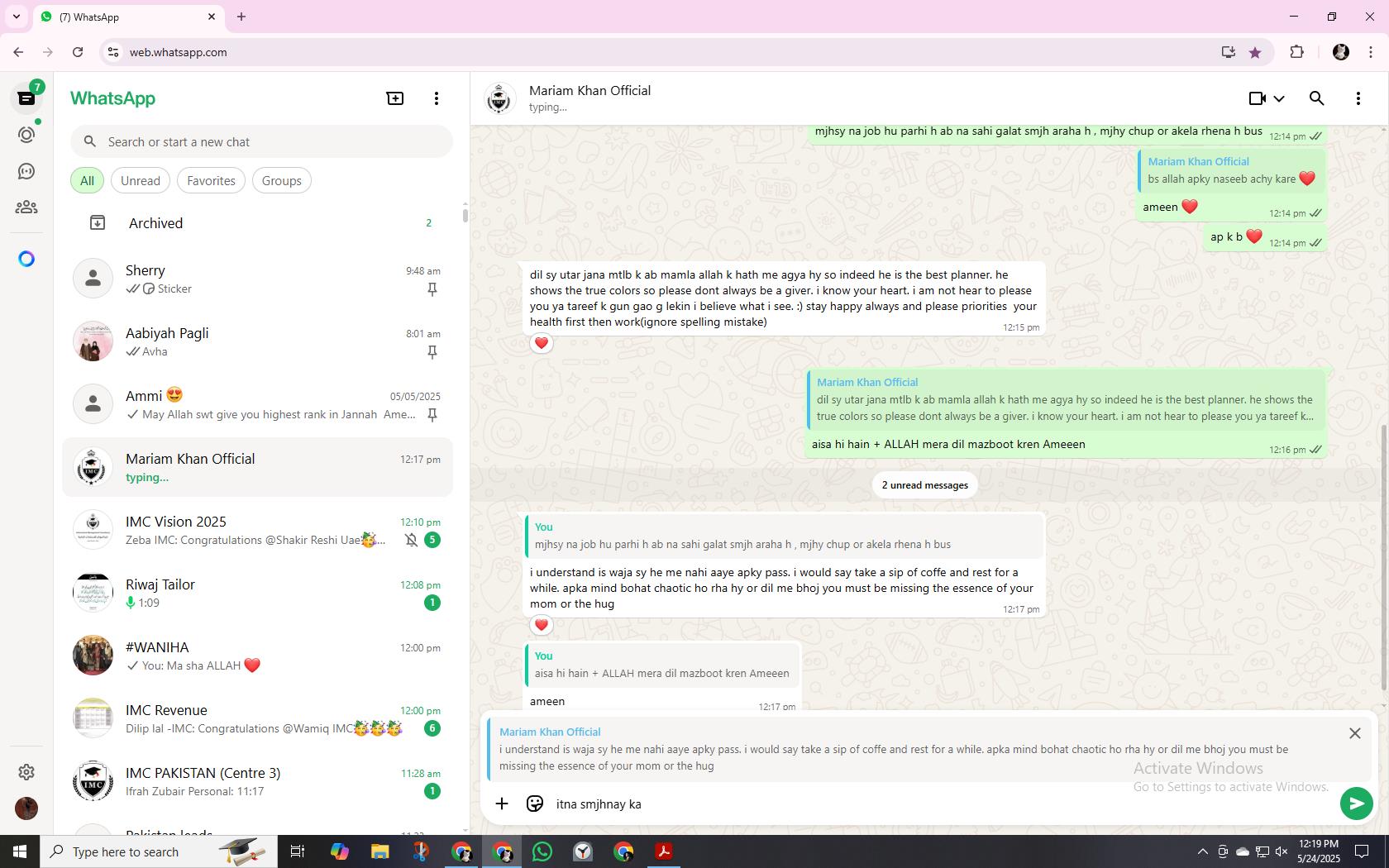Open browser Extensions puzzle icon

(x=1296, y=52)
